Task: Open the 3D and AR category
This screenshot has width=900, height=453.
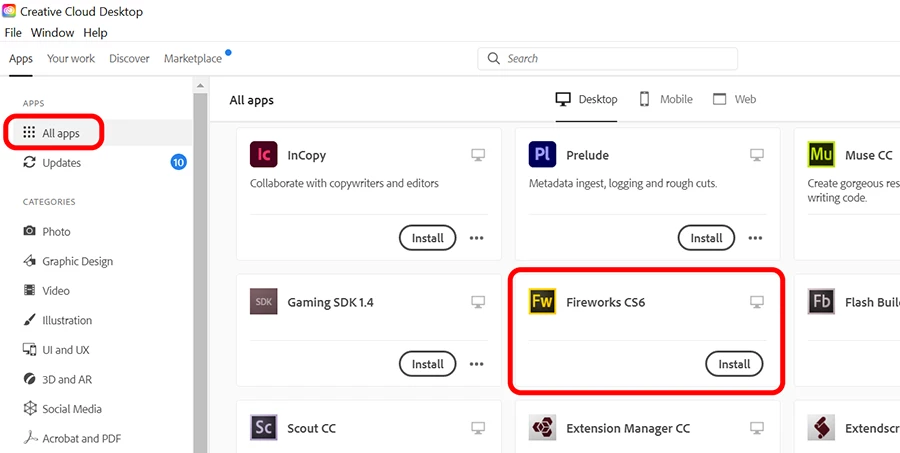Action: pos(57,380)
